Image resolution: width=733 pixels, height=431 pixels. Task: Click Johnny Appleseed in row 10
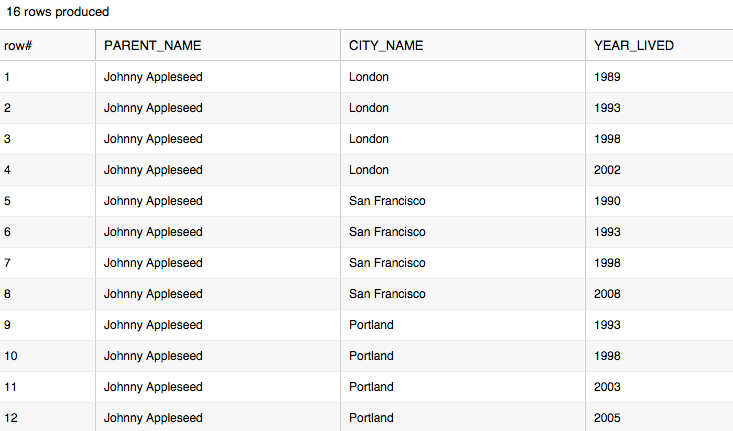(x=153, y=356)
